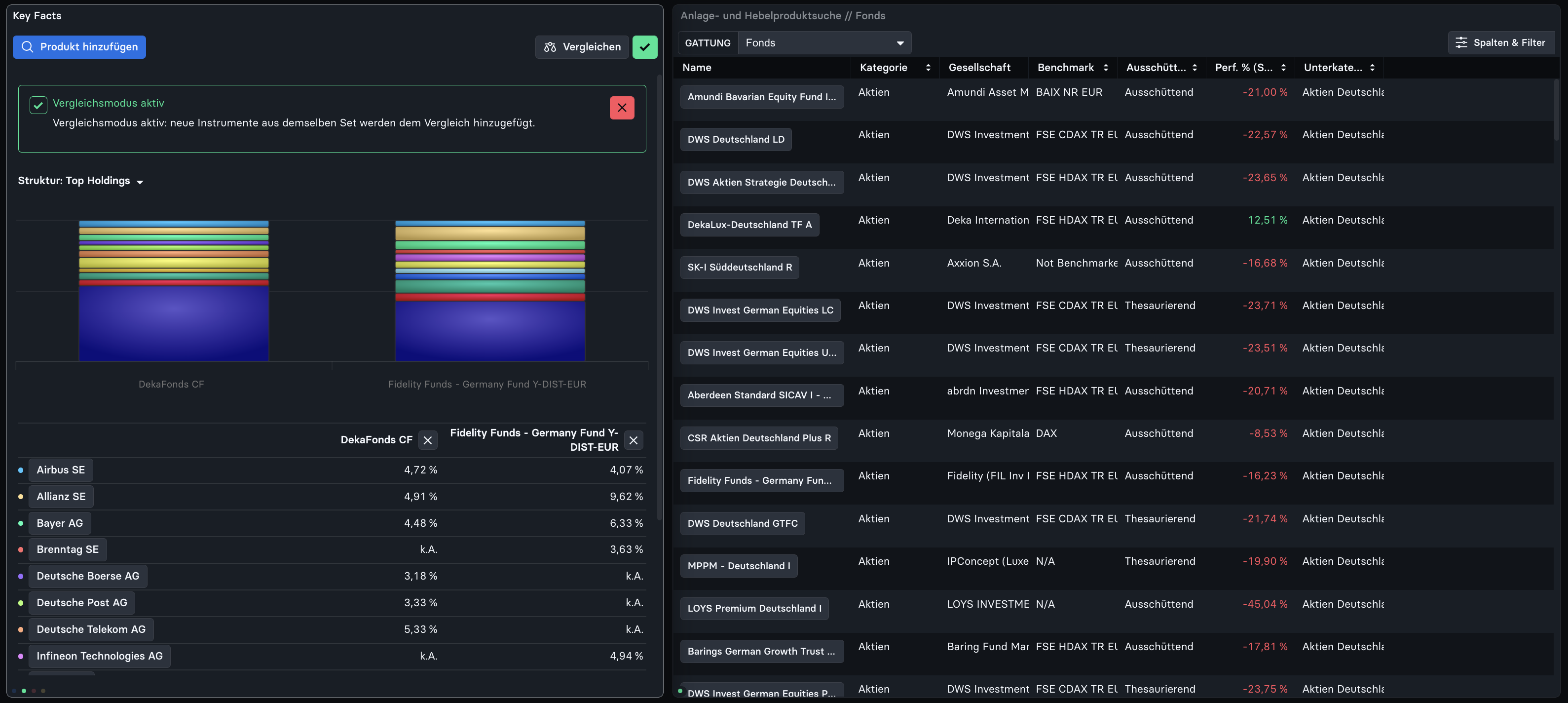Open the Infineon Technologies AG holding
1568x703 pixels.
[99, 656]
